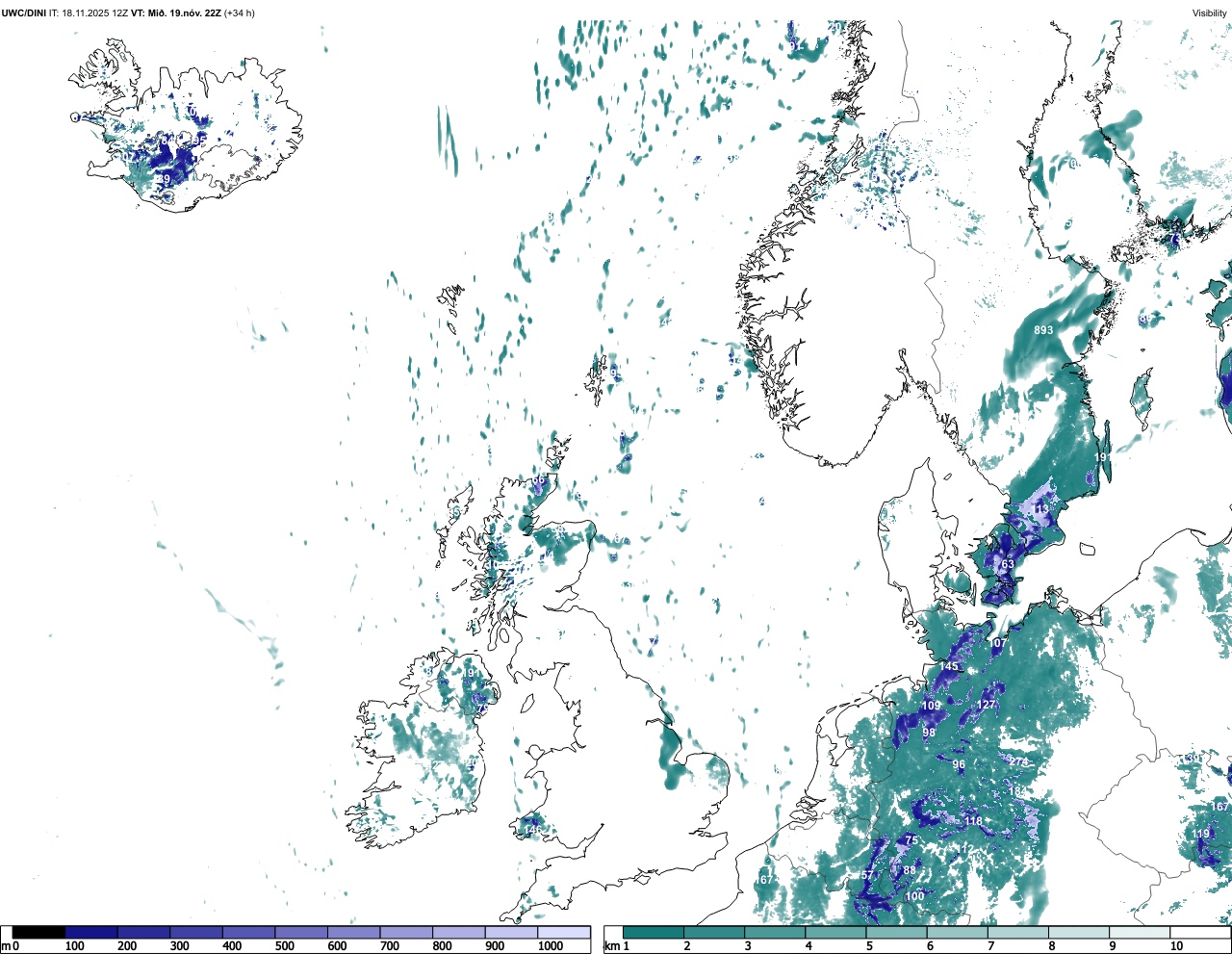Click the "119" visibility value on map
This screenshot has width=1232, height=954.
click(x=1201, y=834)
